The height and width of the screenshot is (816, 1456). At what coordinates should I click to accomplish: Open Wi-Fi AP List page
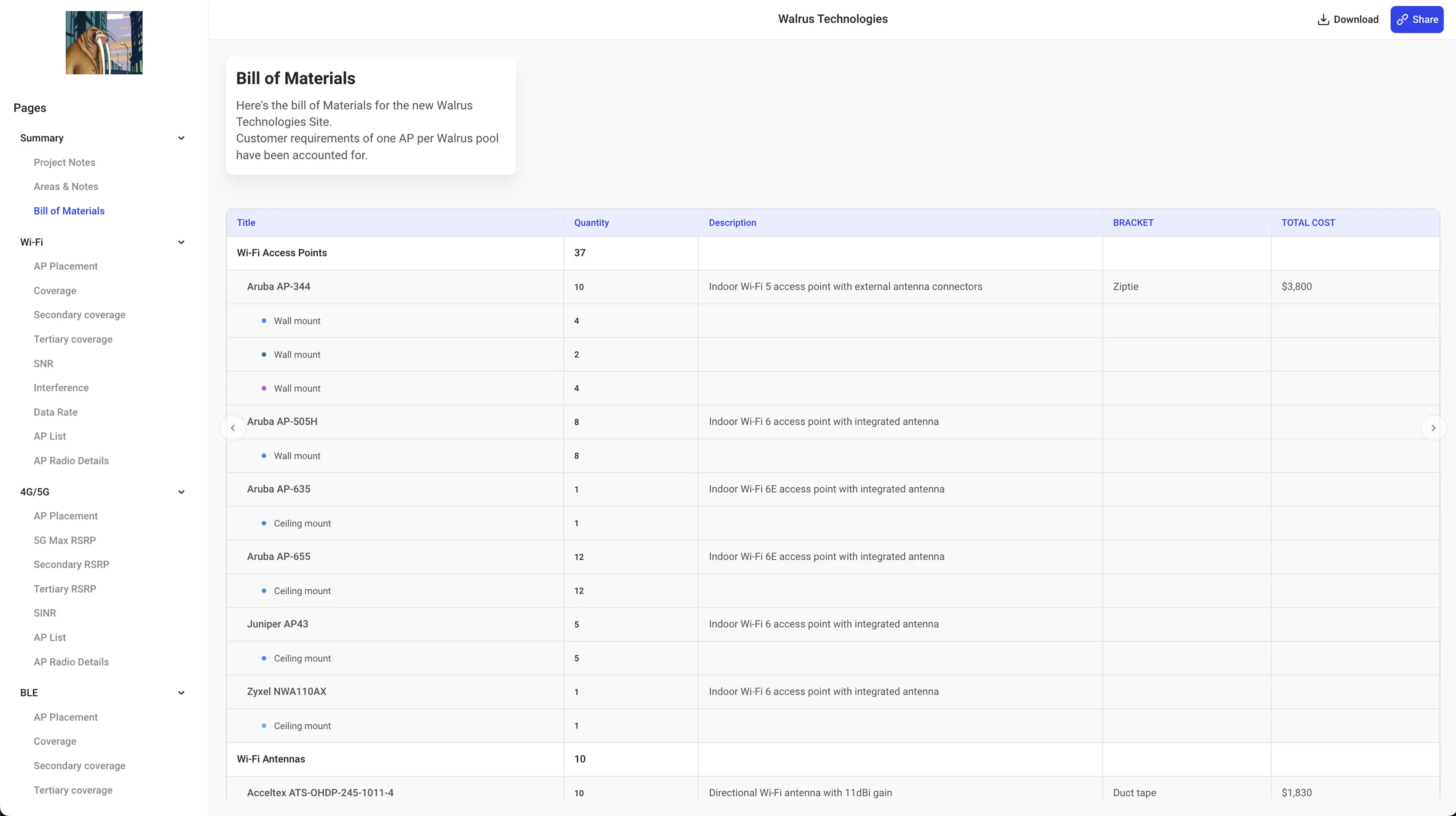[50, 437]
